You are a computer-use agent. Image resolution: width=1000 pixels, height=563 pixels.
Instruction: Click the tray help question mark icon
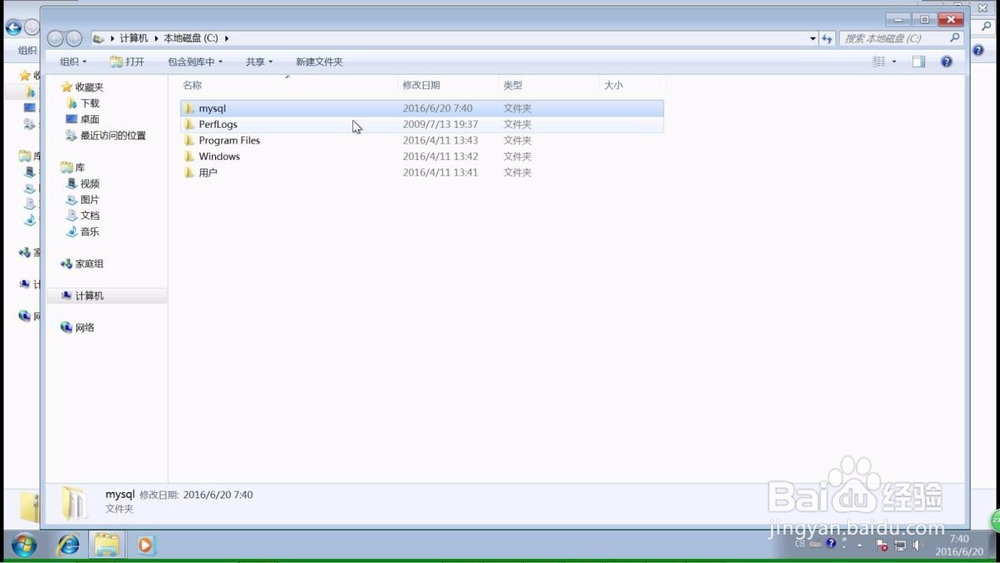point(831,543)
